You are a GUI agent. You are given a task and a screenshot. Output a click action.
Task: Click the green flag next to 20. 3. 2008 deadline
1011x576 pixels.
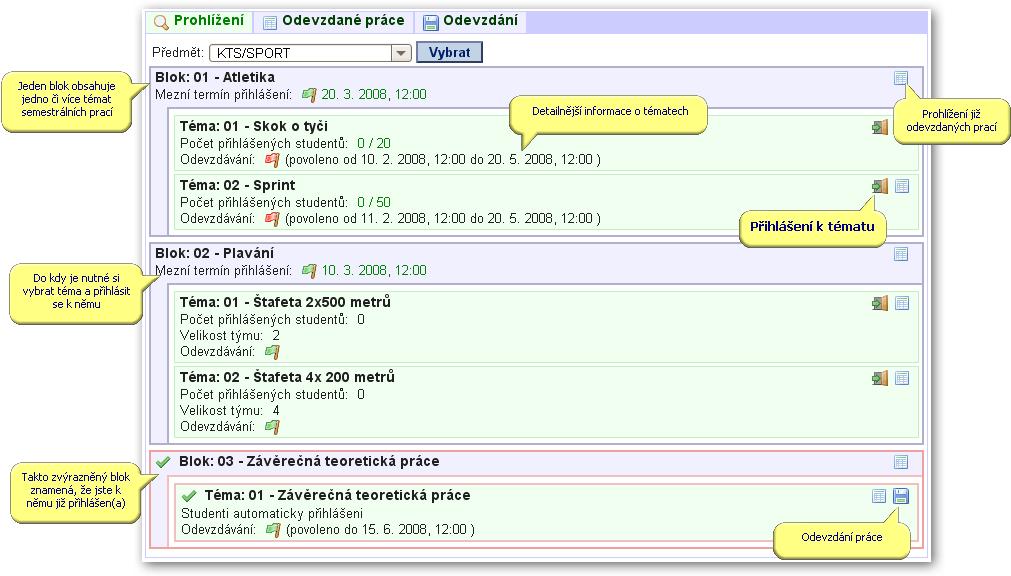pos(309,95)
